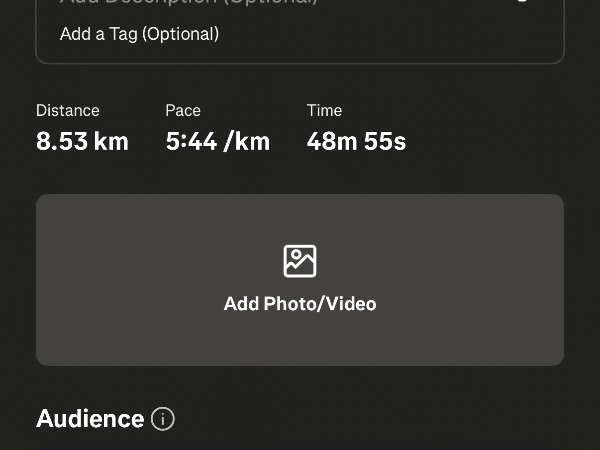This screenshot has height=450, width=600.
Task: Click the Time stat label
Action: (324, 111)
